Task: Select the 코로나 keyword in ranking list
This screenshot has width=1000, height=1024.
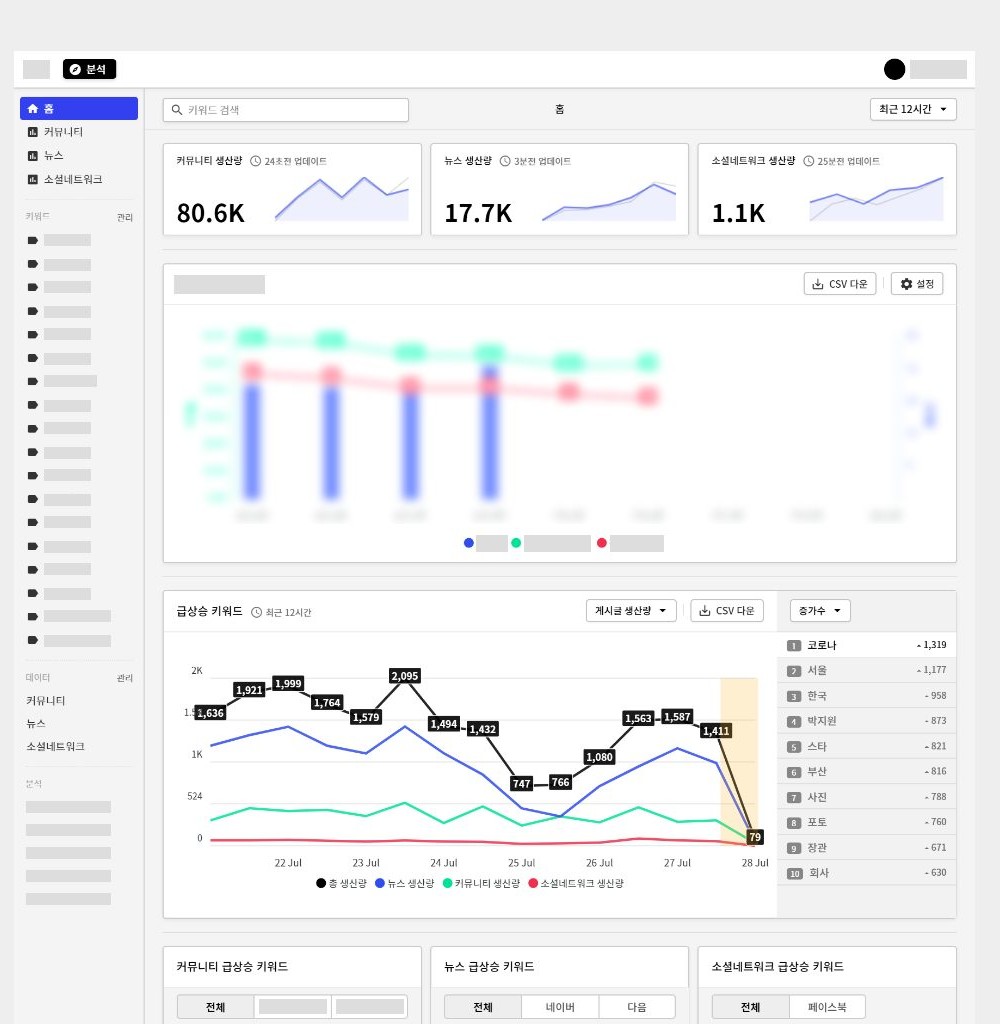Action: click(x=822, y=645)
